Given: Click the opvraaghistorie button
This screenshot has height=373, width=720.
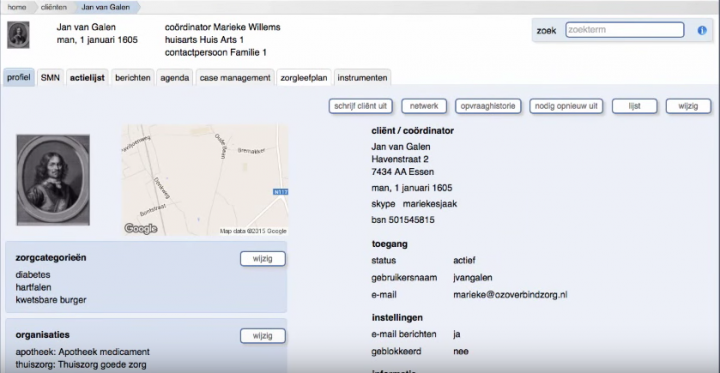Looking at the screenshot, I should 488,106.
